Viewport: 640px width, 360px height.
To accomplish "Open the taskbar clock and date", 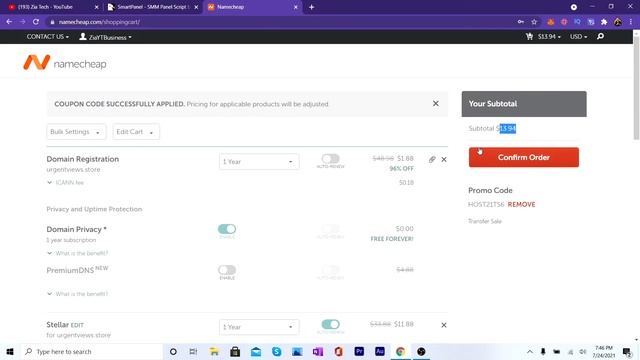I will pos(604,351).
